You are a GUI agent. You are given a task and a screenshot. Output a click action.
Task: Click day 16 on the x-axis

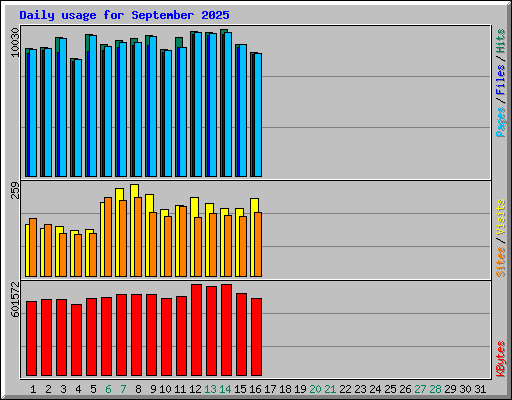tap(255, 389)
